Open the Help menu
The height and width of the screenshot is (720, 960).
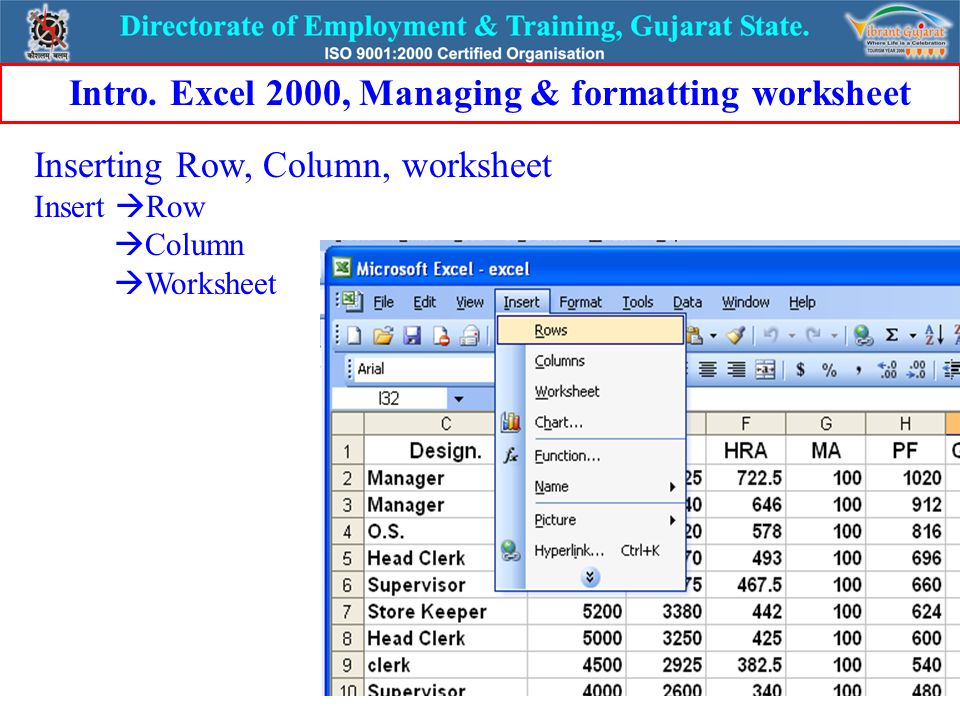click(x=802, y=302)
